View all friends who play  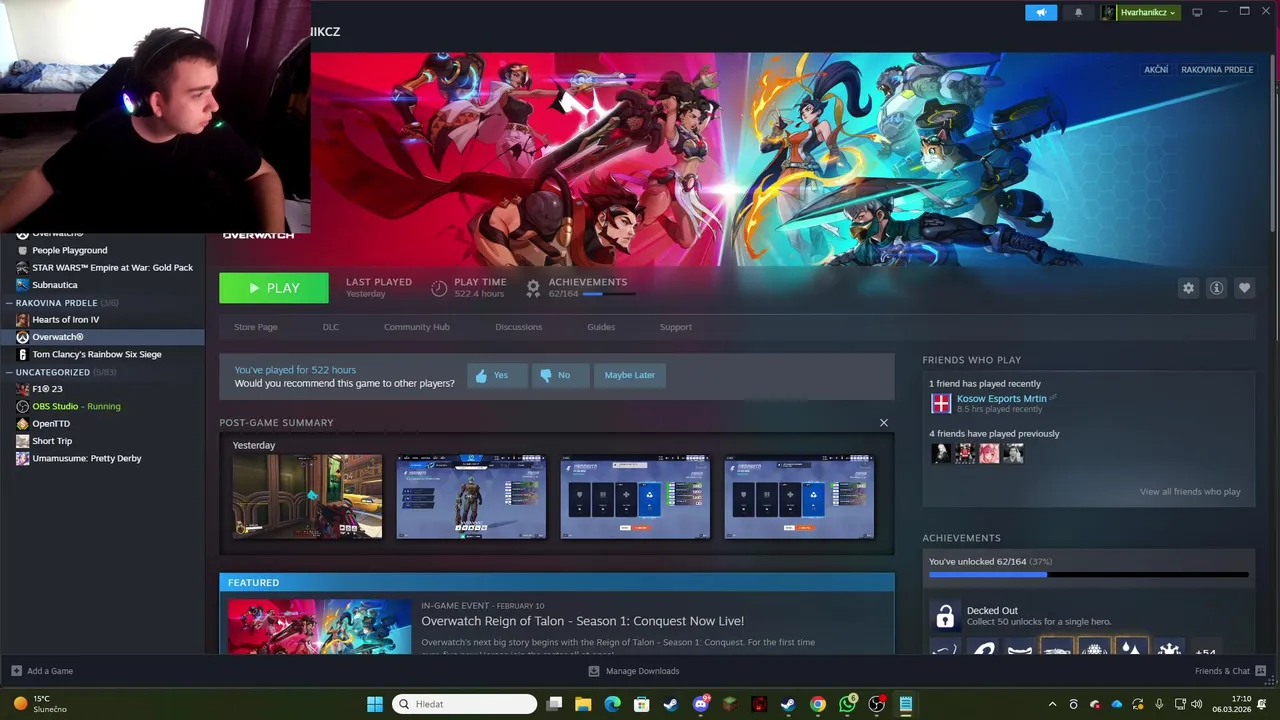point(1190,492)
